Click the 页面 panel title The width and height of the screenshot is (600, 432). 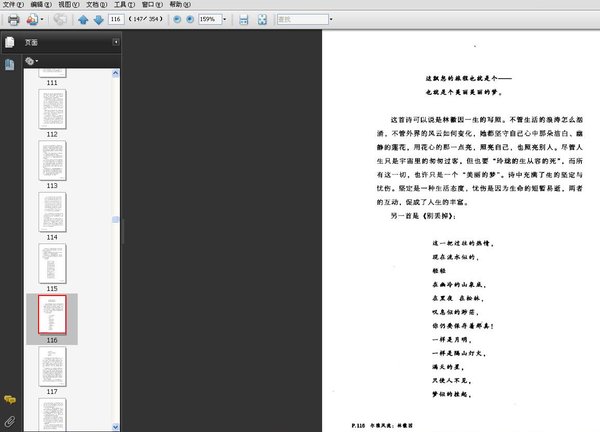pos(31,42)
